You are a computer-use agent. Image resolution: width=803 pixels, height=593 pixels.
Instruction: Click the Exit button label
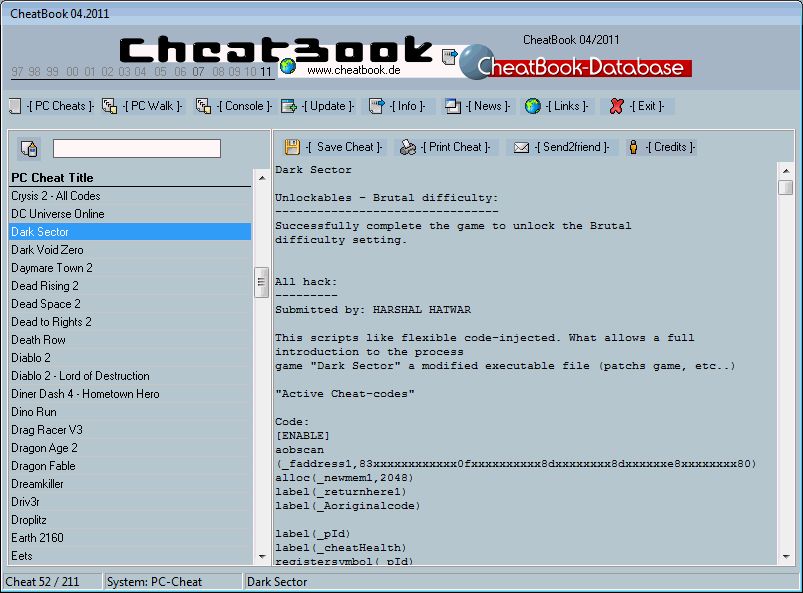646,106
